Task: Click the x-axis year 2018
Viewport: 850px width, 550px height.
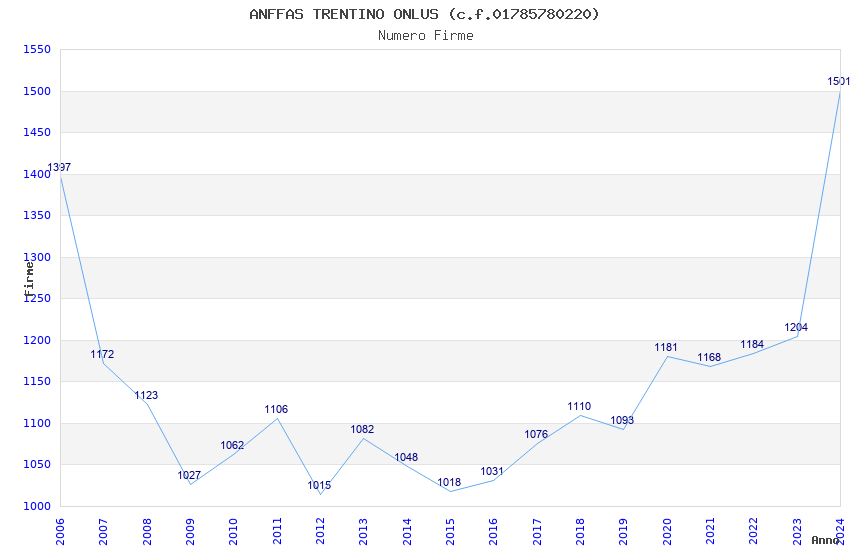Action: 581,532
